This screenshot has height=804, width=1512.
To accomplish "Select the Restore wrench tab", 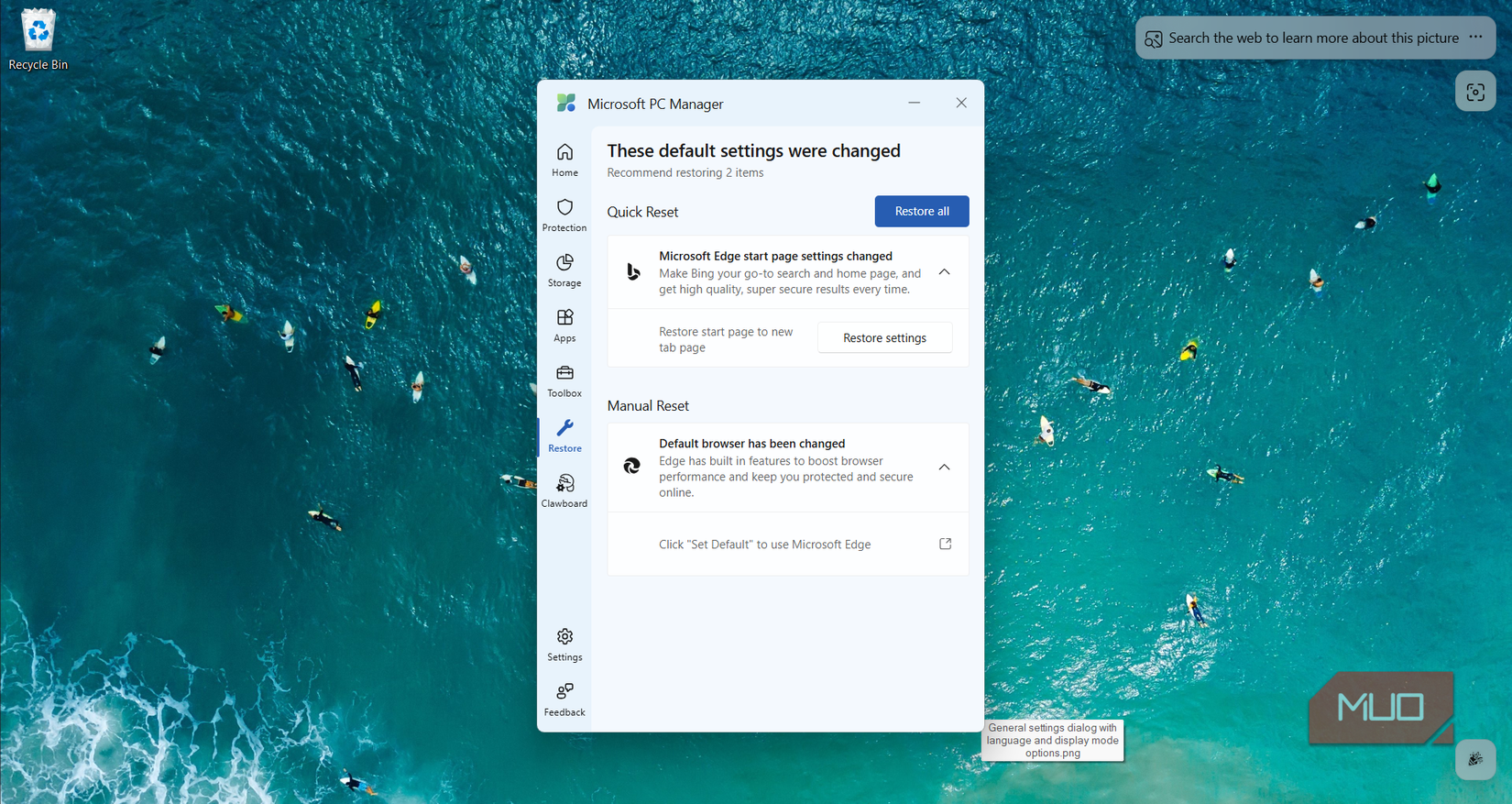I will coord(564,435).
